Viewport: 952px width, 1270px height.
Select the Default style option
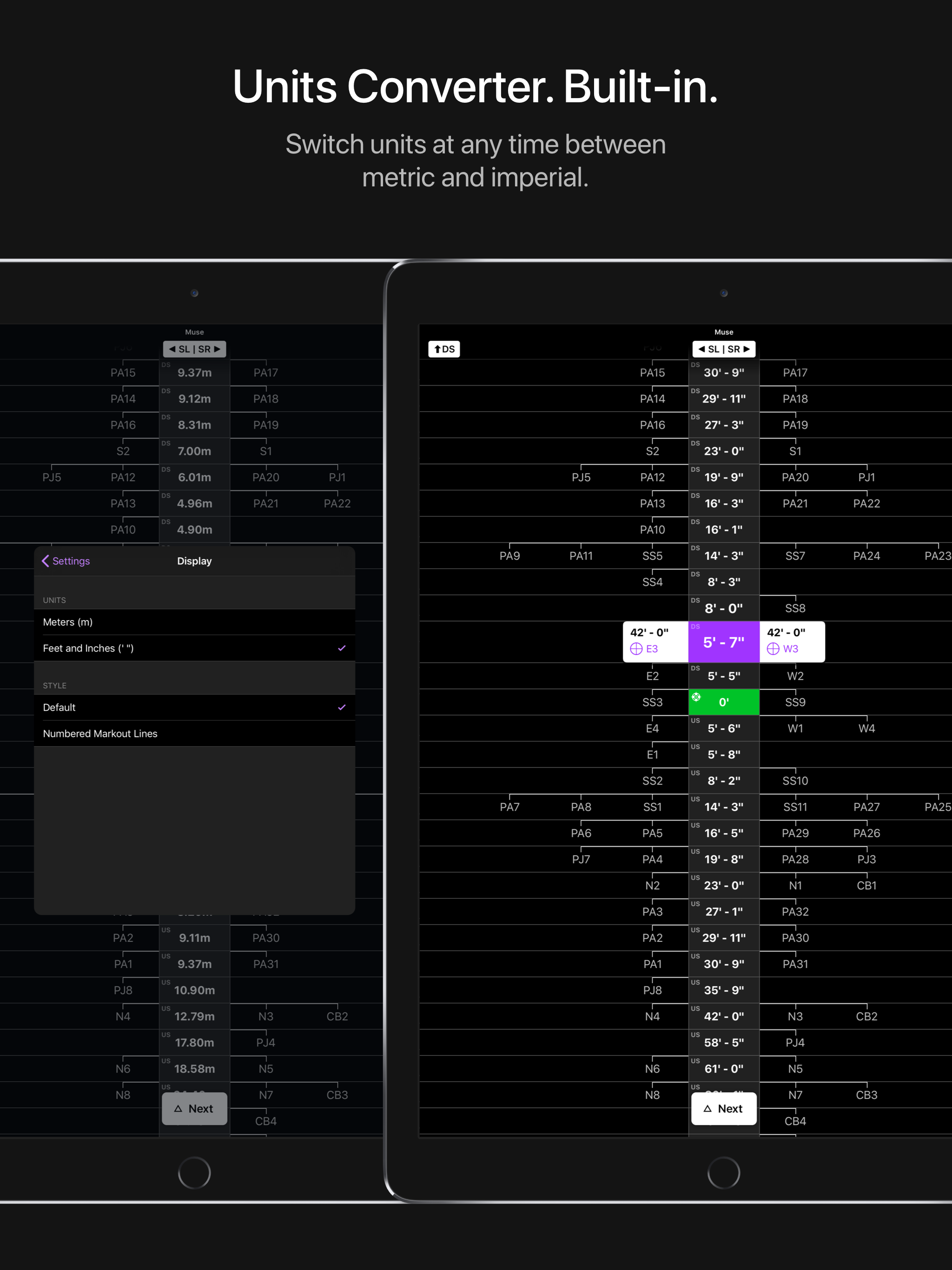pos(59,708)
